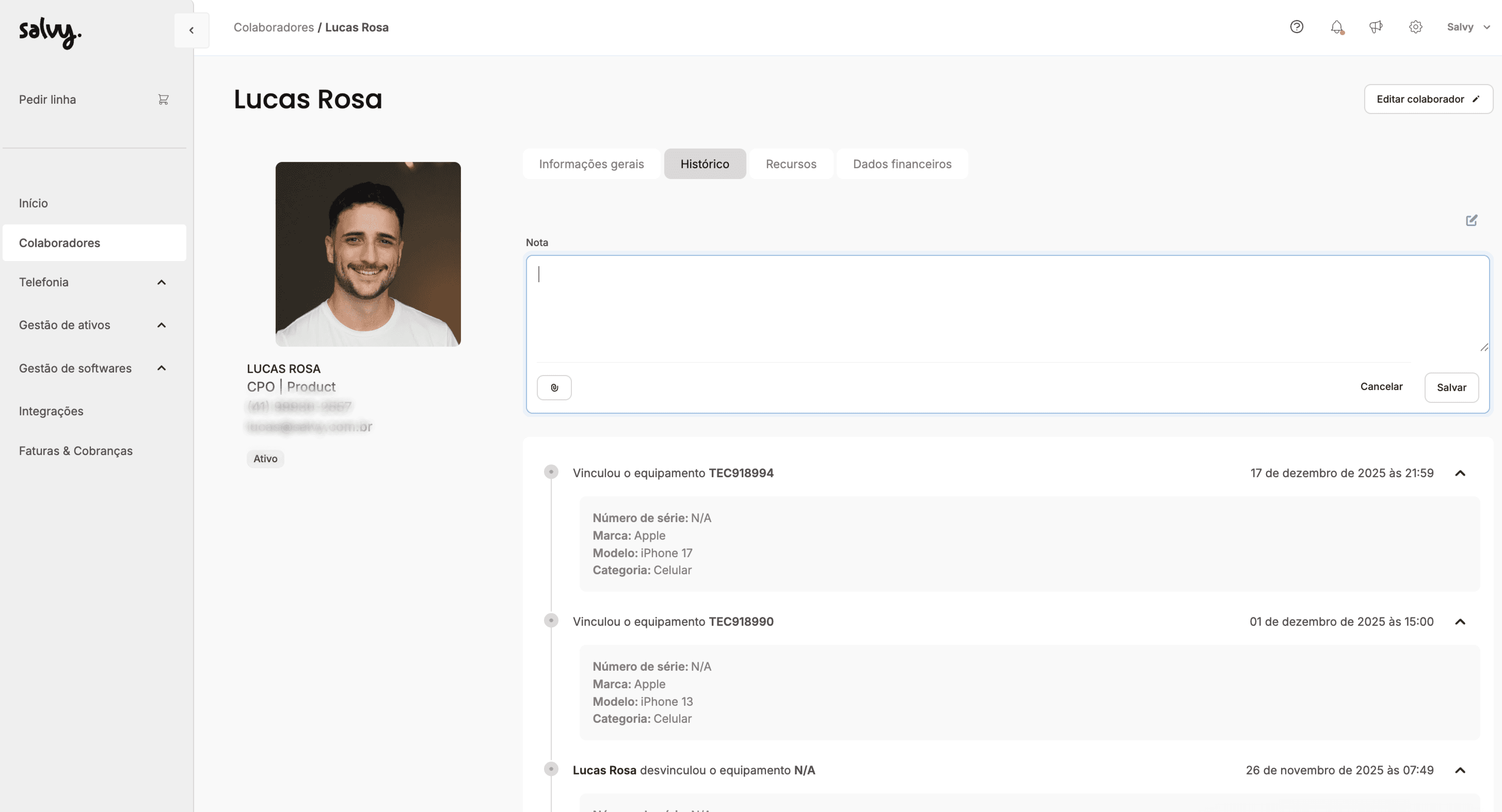Click the help question mark icon

1296,27
